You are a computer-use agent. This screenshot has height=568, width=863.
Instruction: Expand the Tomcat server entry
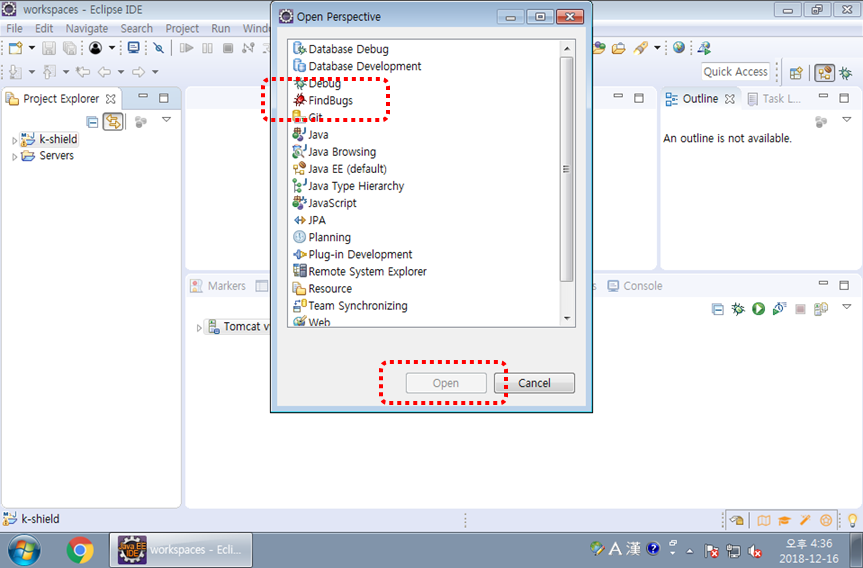(199, 327)
